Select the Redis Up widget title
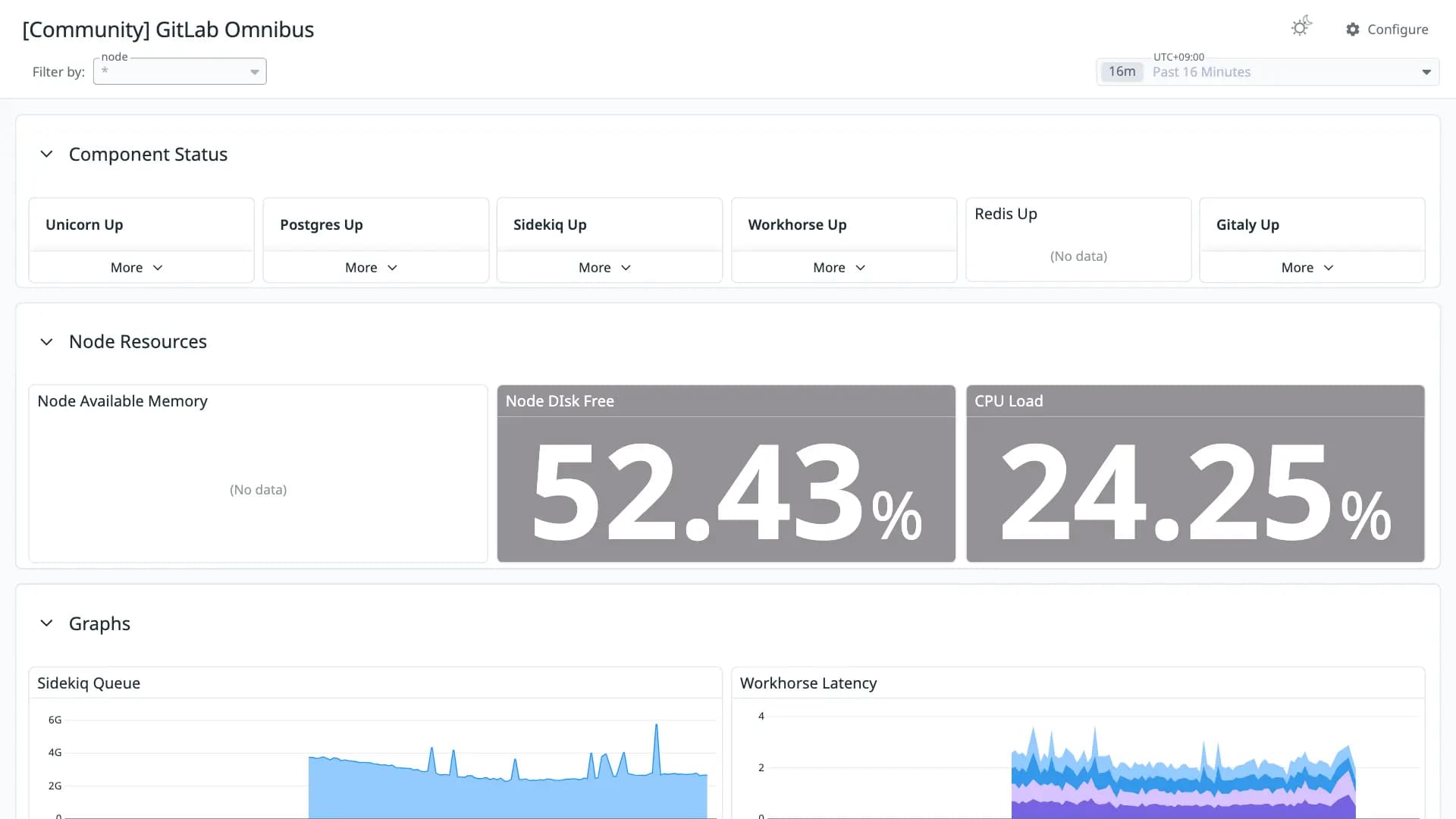 coord(1006,214)
